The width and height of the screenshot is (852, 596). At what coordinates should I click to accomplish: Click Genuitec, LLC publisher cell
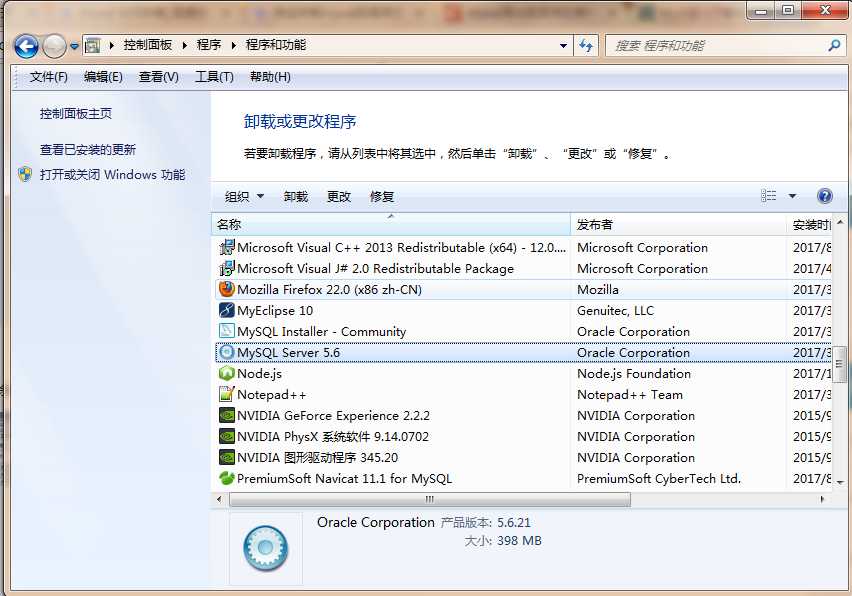pyautogui.click(x=615, y=311)
